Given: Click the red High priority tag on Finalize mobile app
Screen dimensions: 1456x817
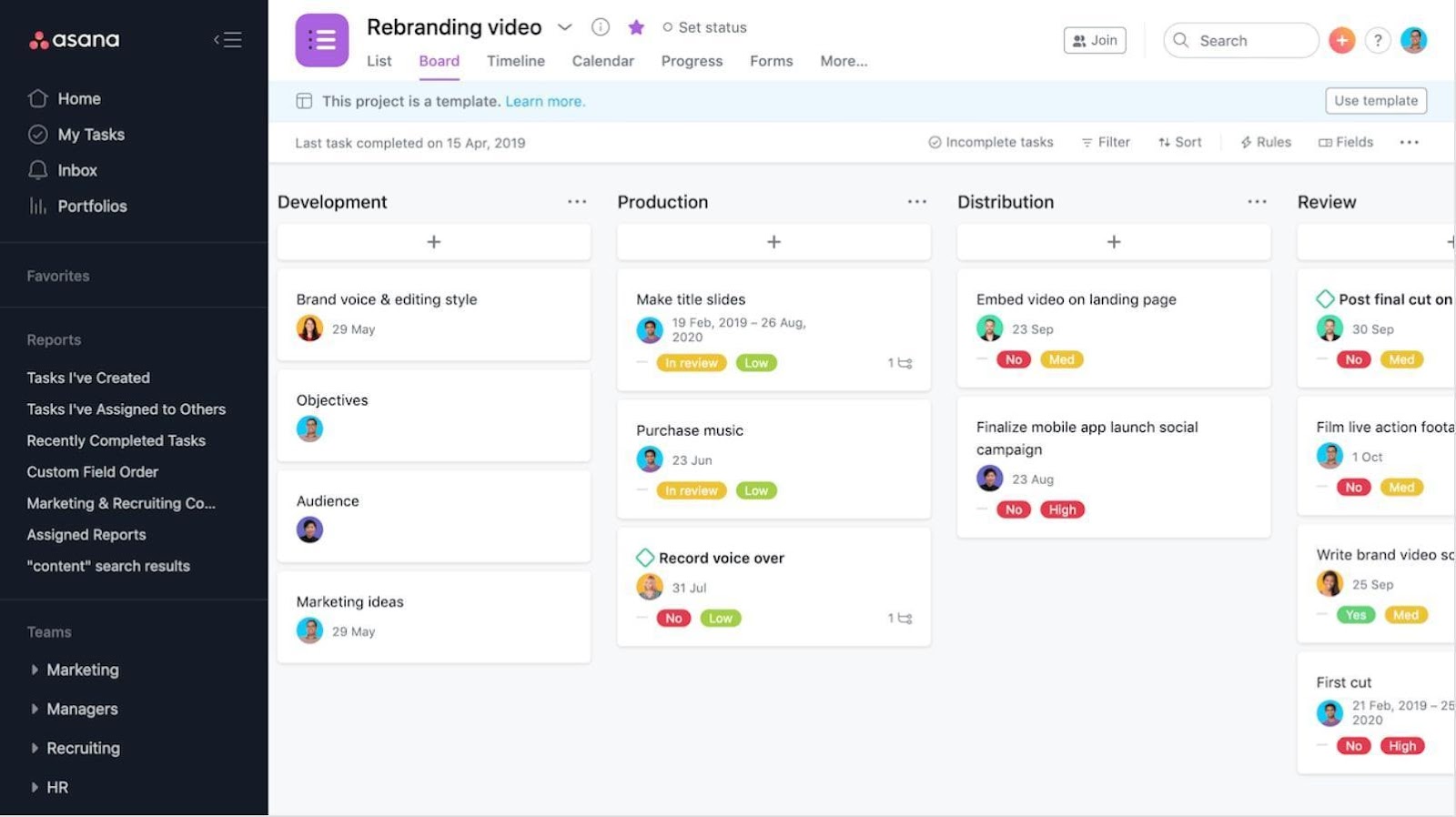Looking at the screenshot, I should click(x=1062, y=509).
